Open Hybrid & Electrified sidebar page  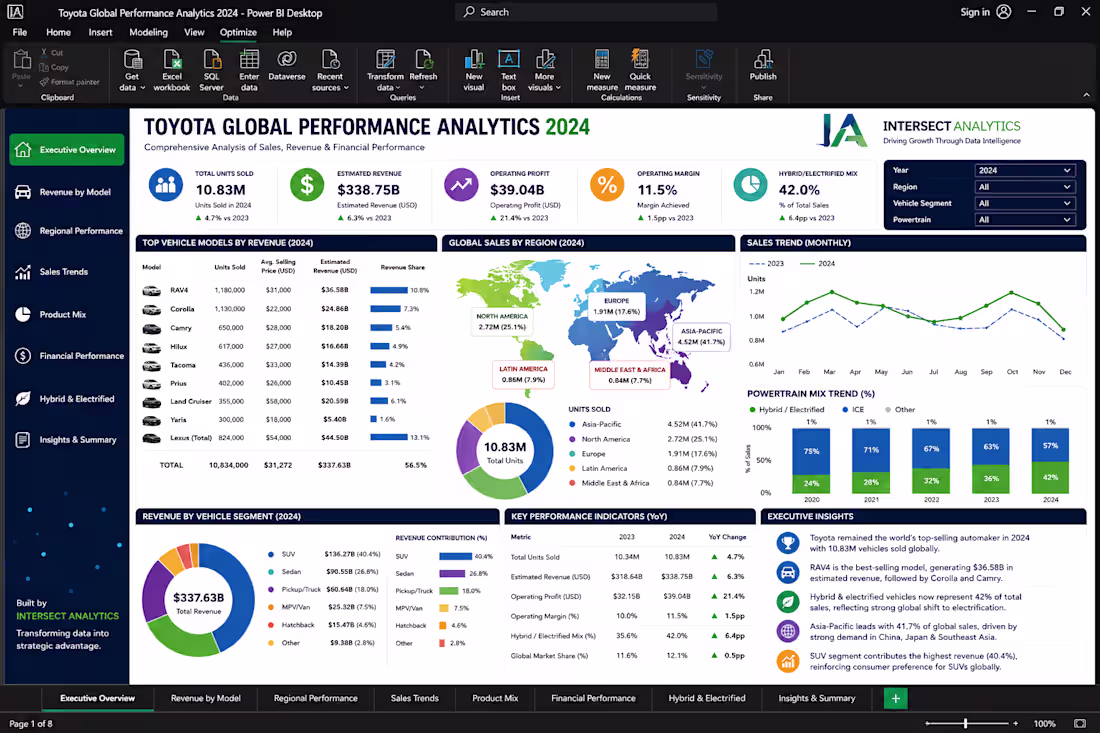pyautogui.click(x=67, y=399)
